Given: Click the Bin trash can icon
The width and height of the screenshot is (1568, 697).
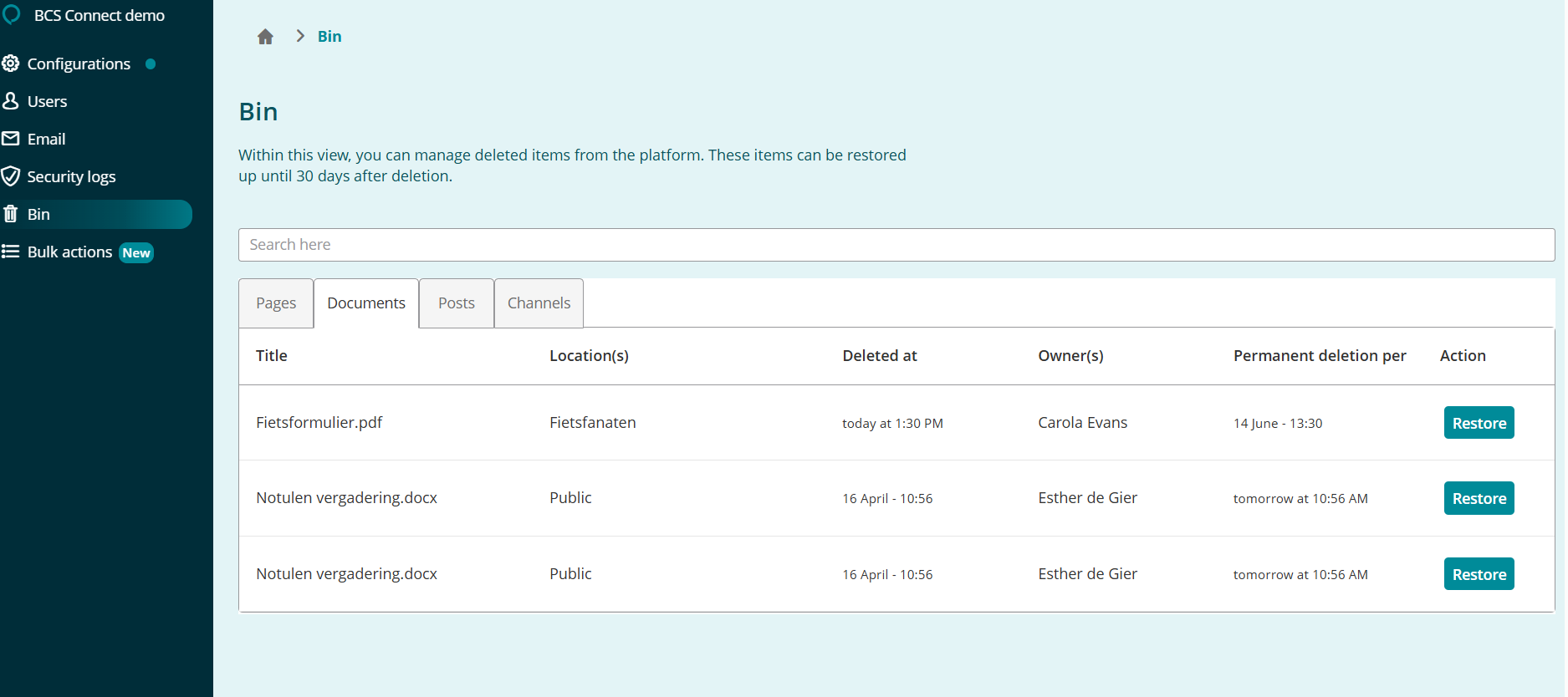Looking at the screenshot, I should 10,214.
